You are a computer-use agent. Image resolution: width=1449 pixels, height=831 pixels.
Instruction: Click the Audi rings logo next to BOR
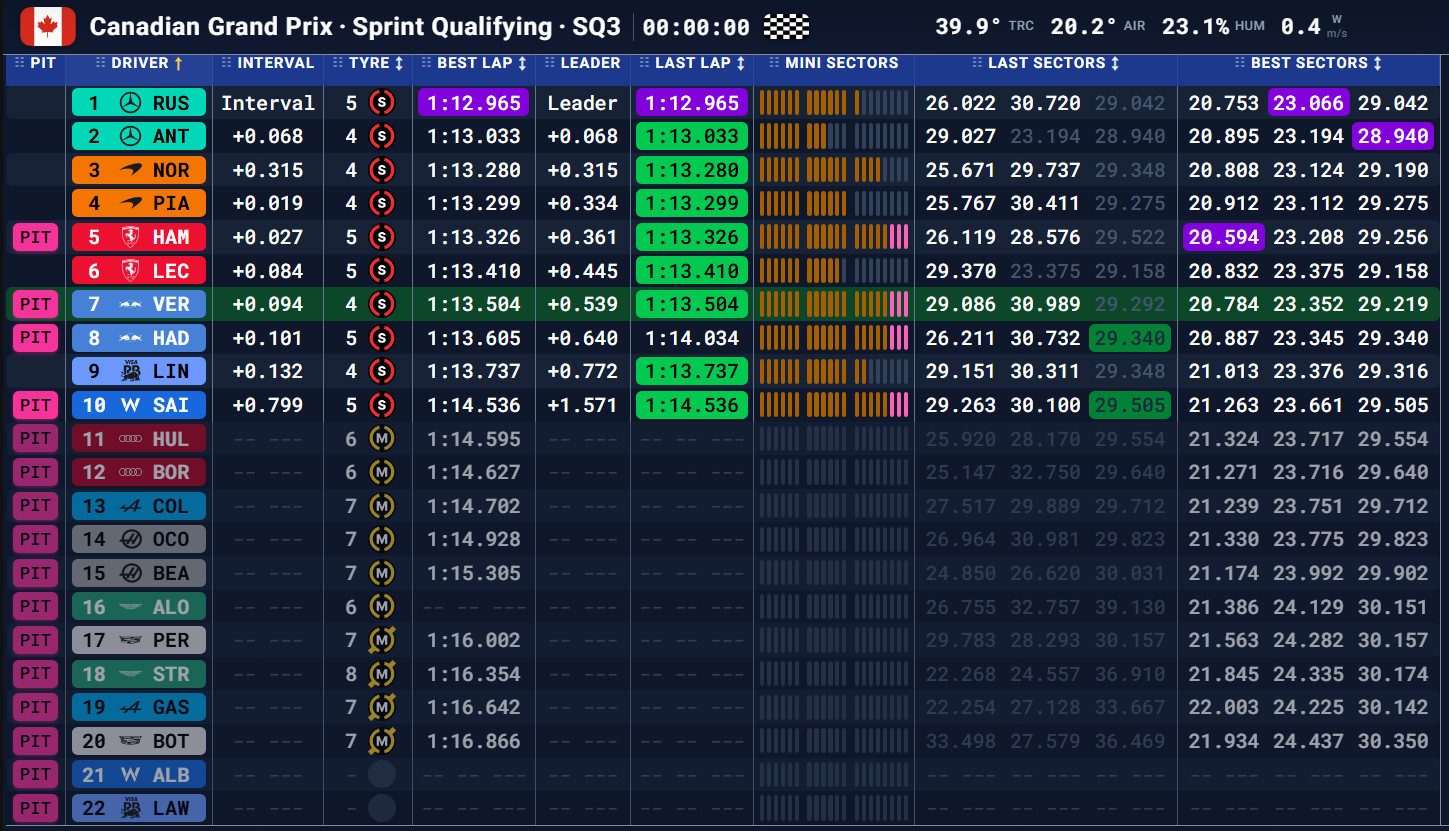coord(129,472)
